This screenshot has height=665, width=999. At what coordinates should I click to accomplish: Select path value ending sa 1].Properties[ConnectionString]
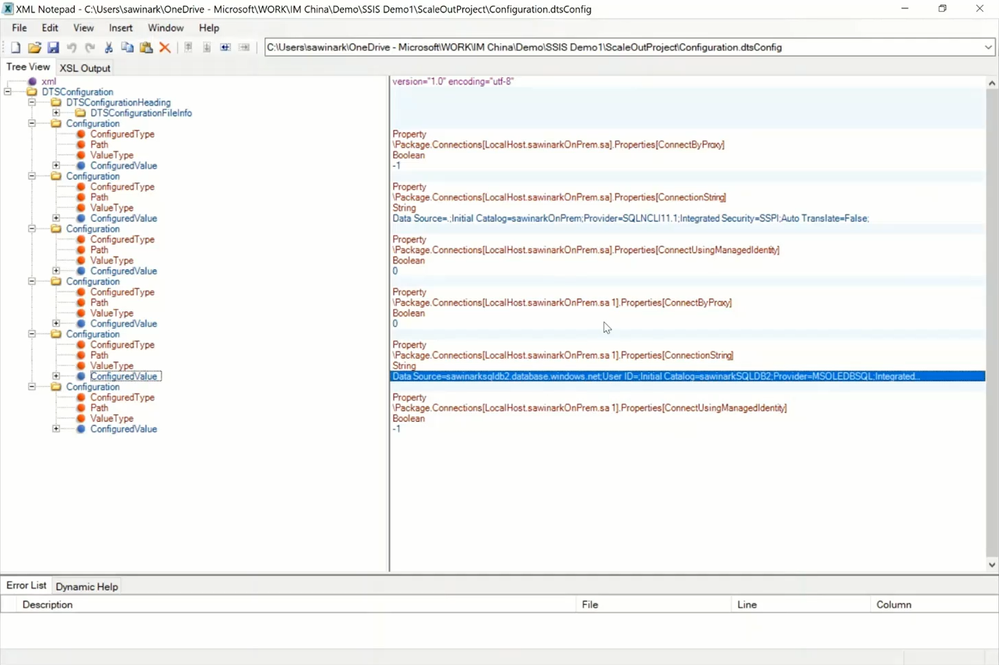[x=563, y=355]
